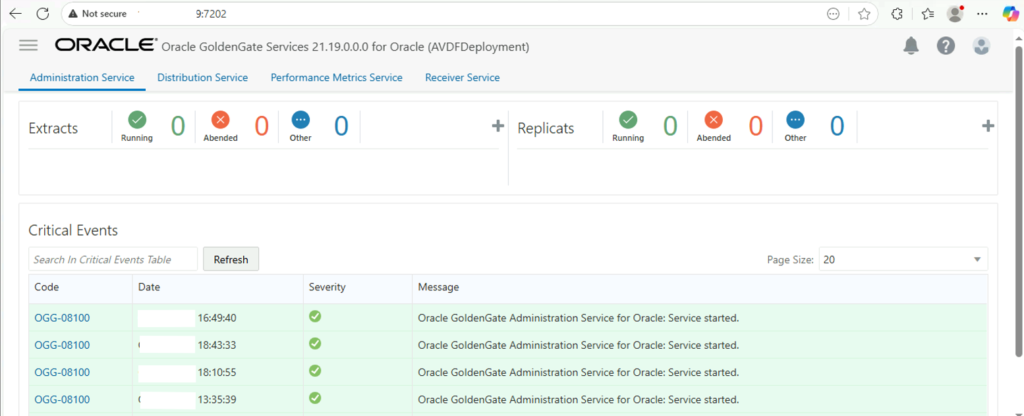Reload the page in browser
The image size is (1024, 416).
[42, 13]
